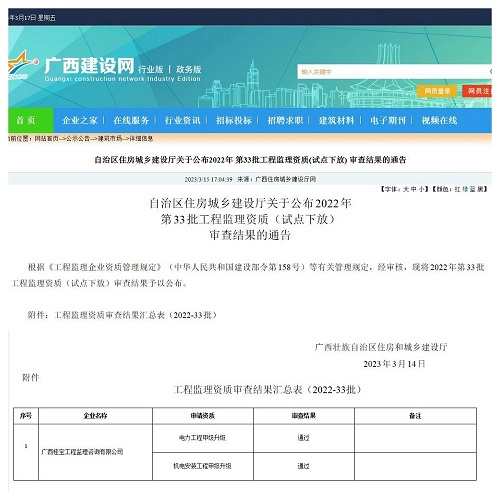The width and height of the screenshot is (500, 500).
Task: Click the 序号 column header
Action: (x=26, y=416)
